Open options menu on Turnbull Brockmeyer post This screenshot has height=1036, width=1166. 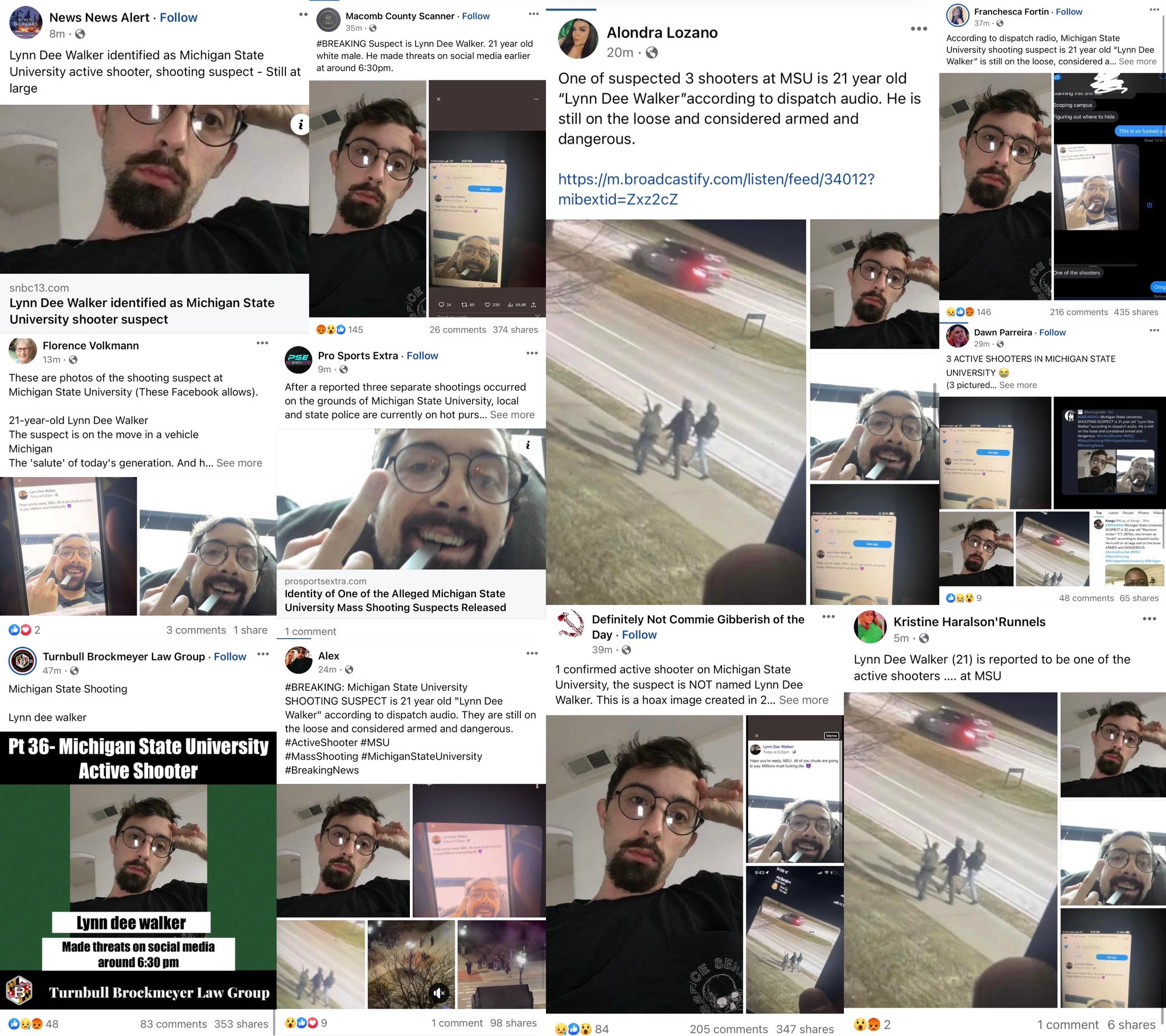click(x=263, y=654)
